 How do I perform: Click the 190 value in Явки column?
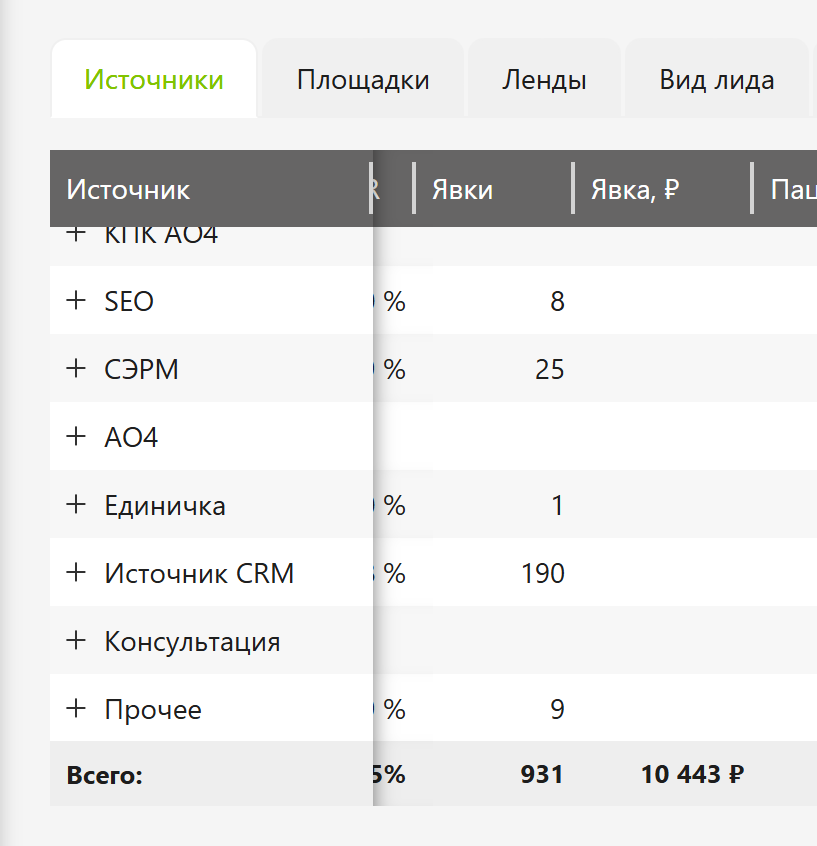543,573
